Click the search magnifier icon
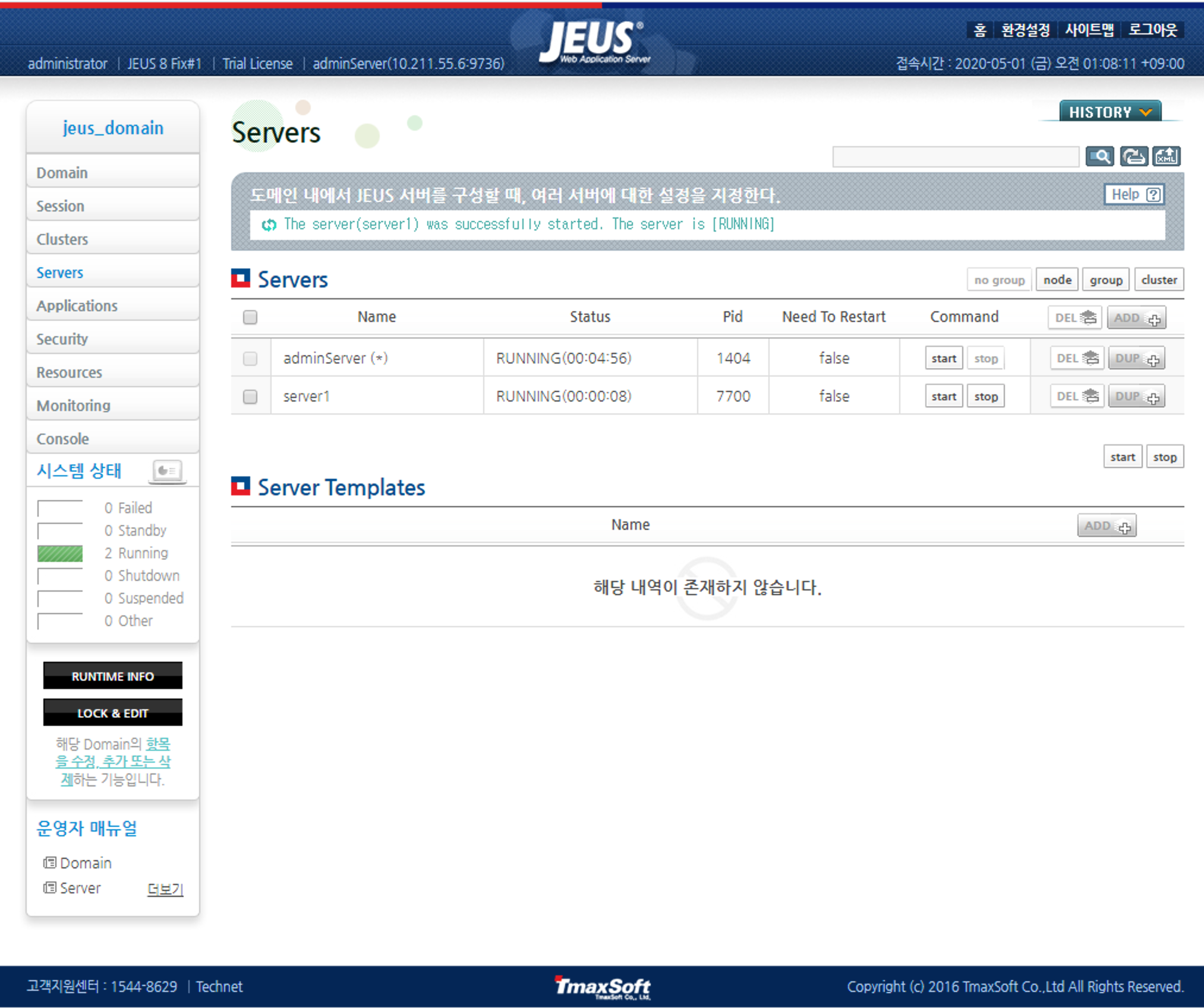Image resolution: width=1204 pixels, height=1008 pixels. coord(1099,156)
